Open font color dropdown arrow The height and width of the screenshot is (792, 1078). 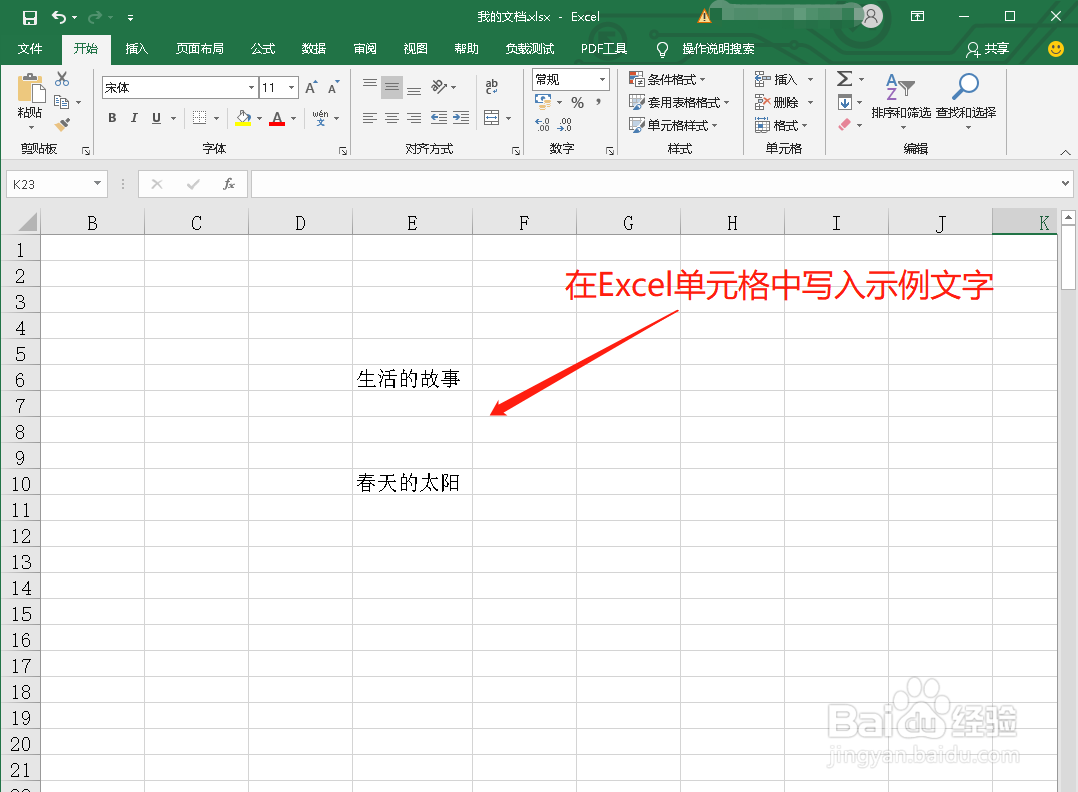pyautogui.click(x=294, y=118)
